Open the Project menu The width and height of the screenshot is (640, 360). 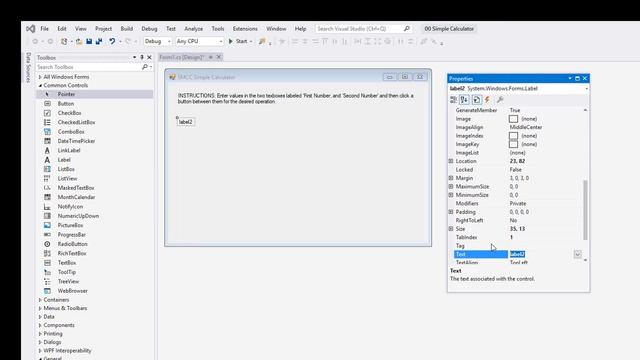[103, 29]
